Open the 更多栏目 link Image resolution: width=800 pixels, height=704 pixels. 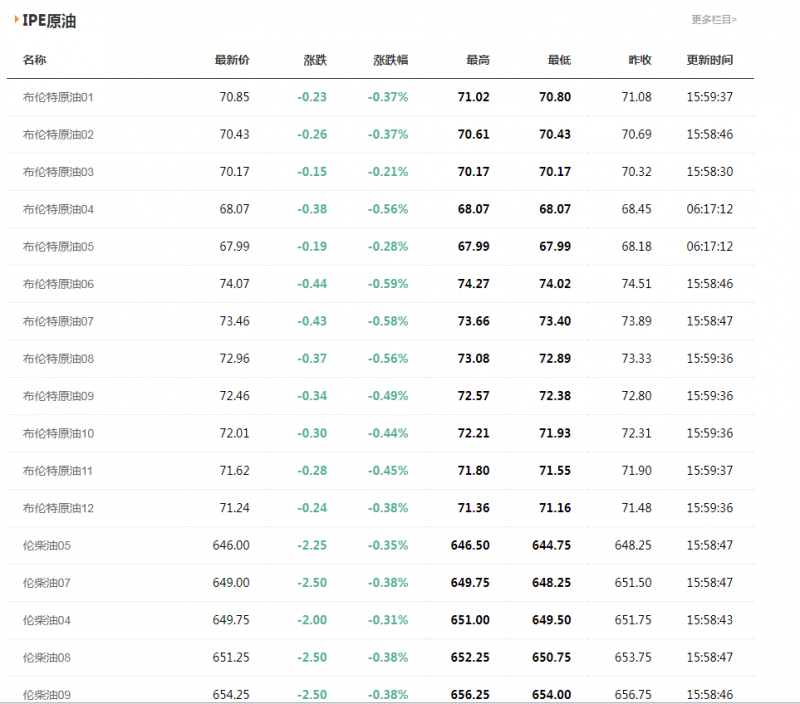point(713,19)
